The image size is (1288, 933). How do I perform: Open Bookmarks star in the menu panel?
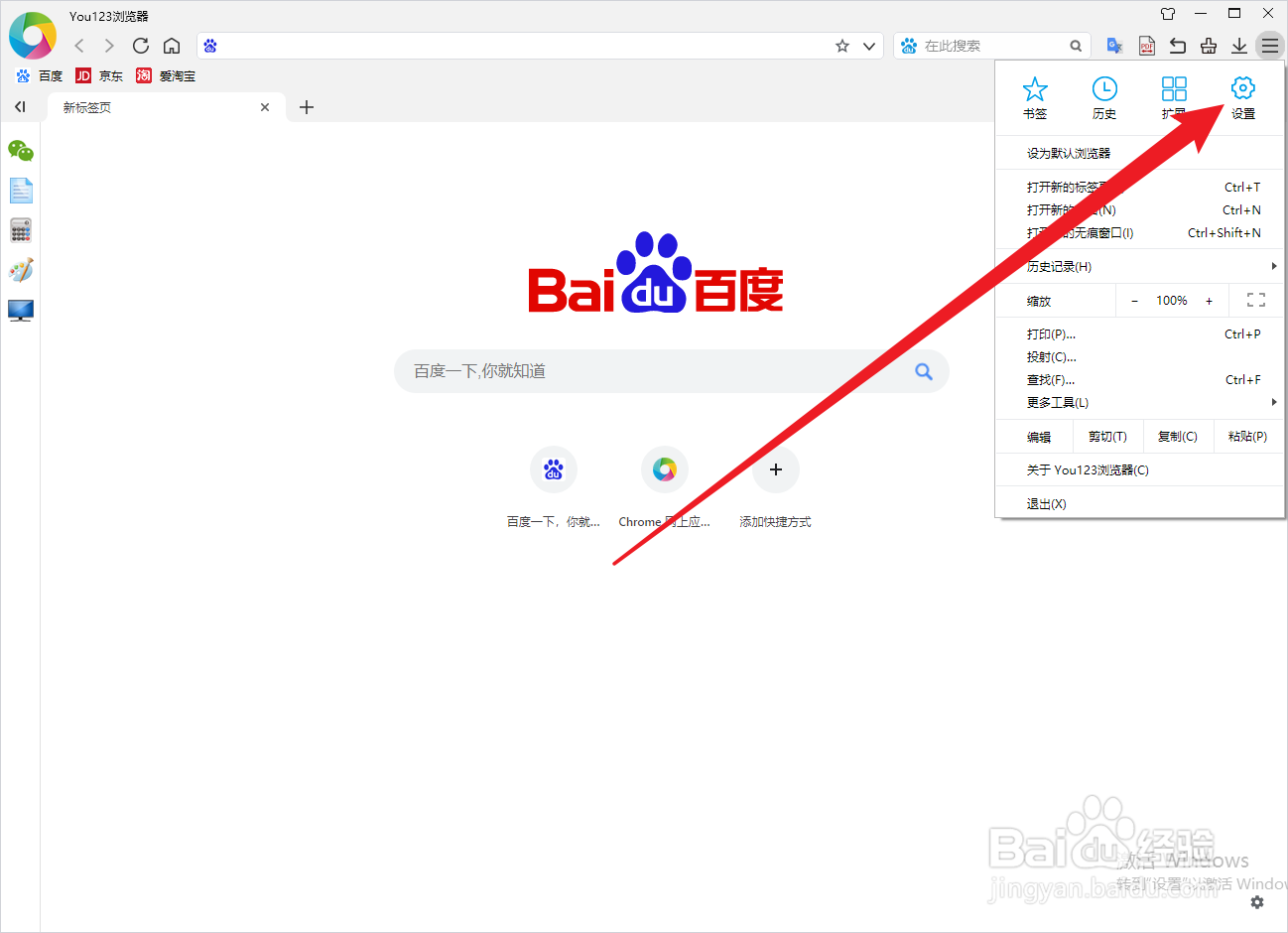[x=1035, y=98]
